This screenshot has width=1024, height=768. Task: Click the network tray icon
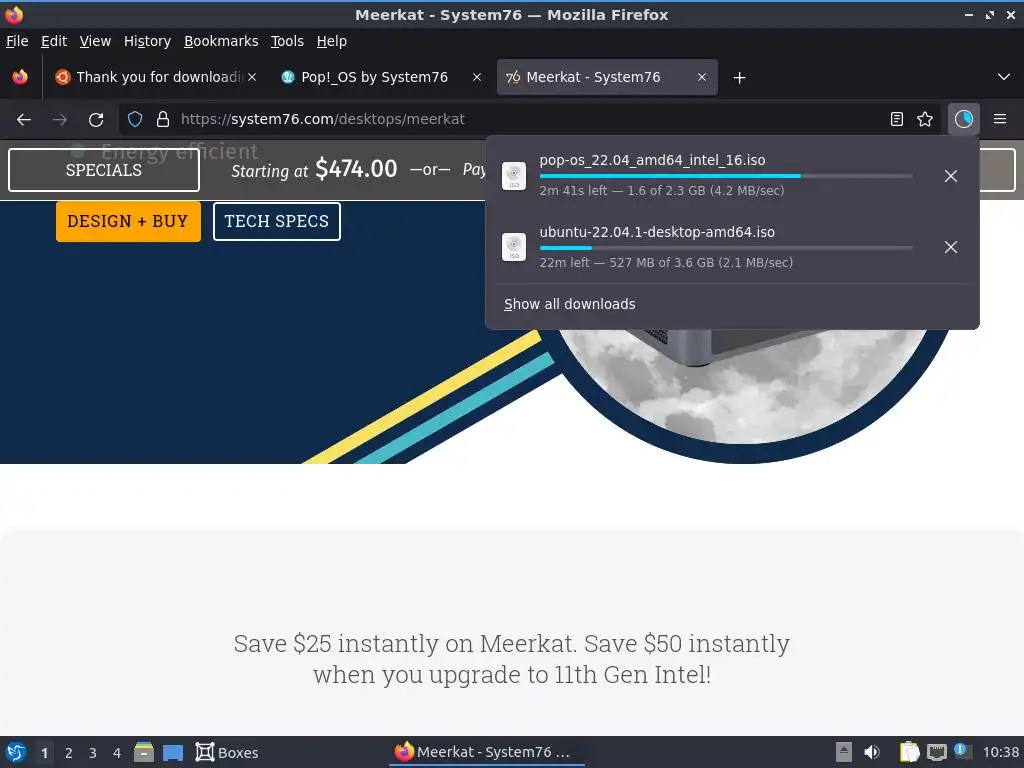(936, 752)
